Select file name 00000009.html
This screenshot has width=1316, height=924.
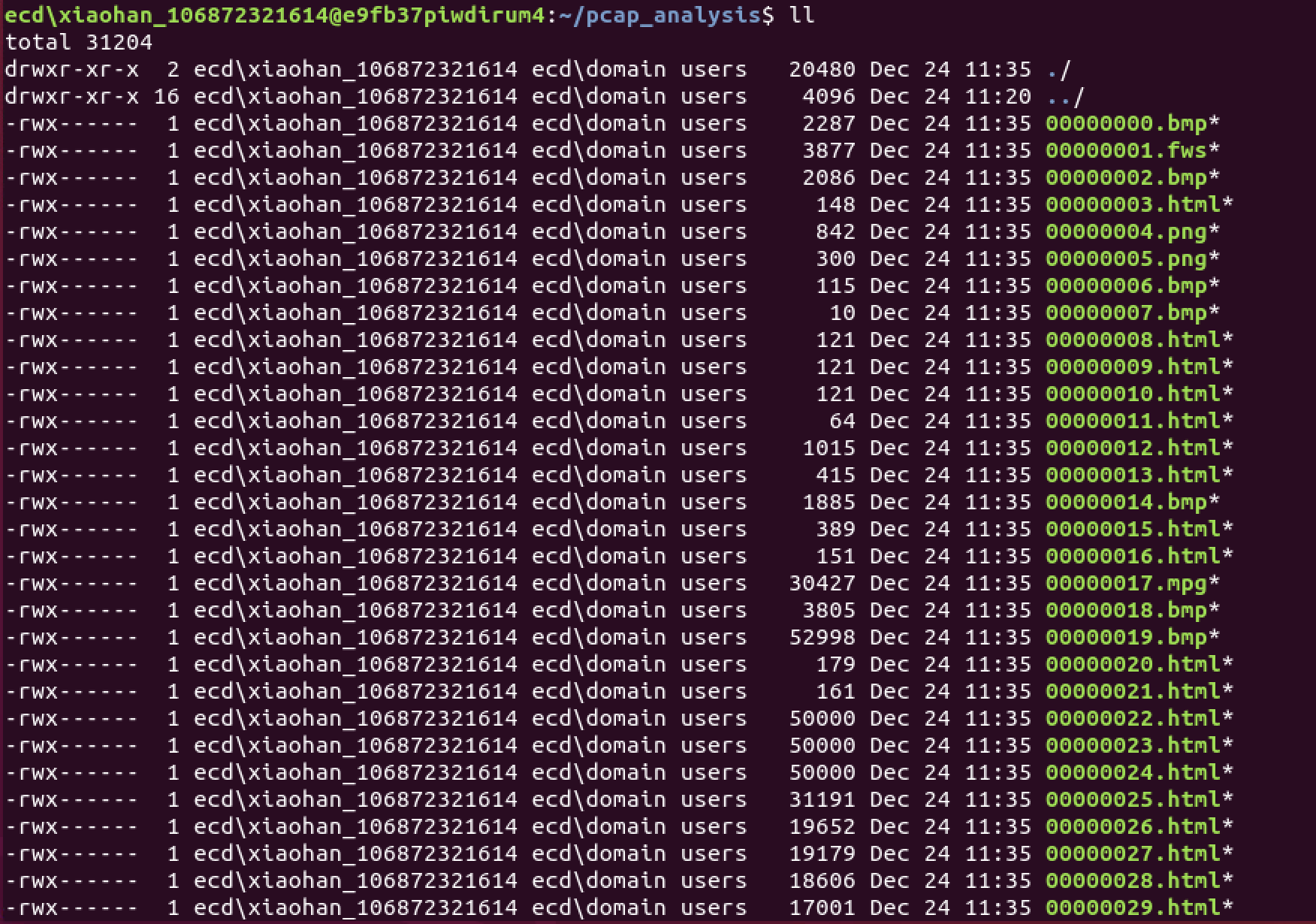click(x=1133, y=367)
